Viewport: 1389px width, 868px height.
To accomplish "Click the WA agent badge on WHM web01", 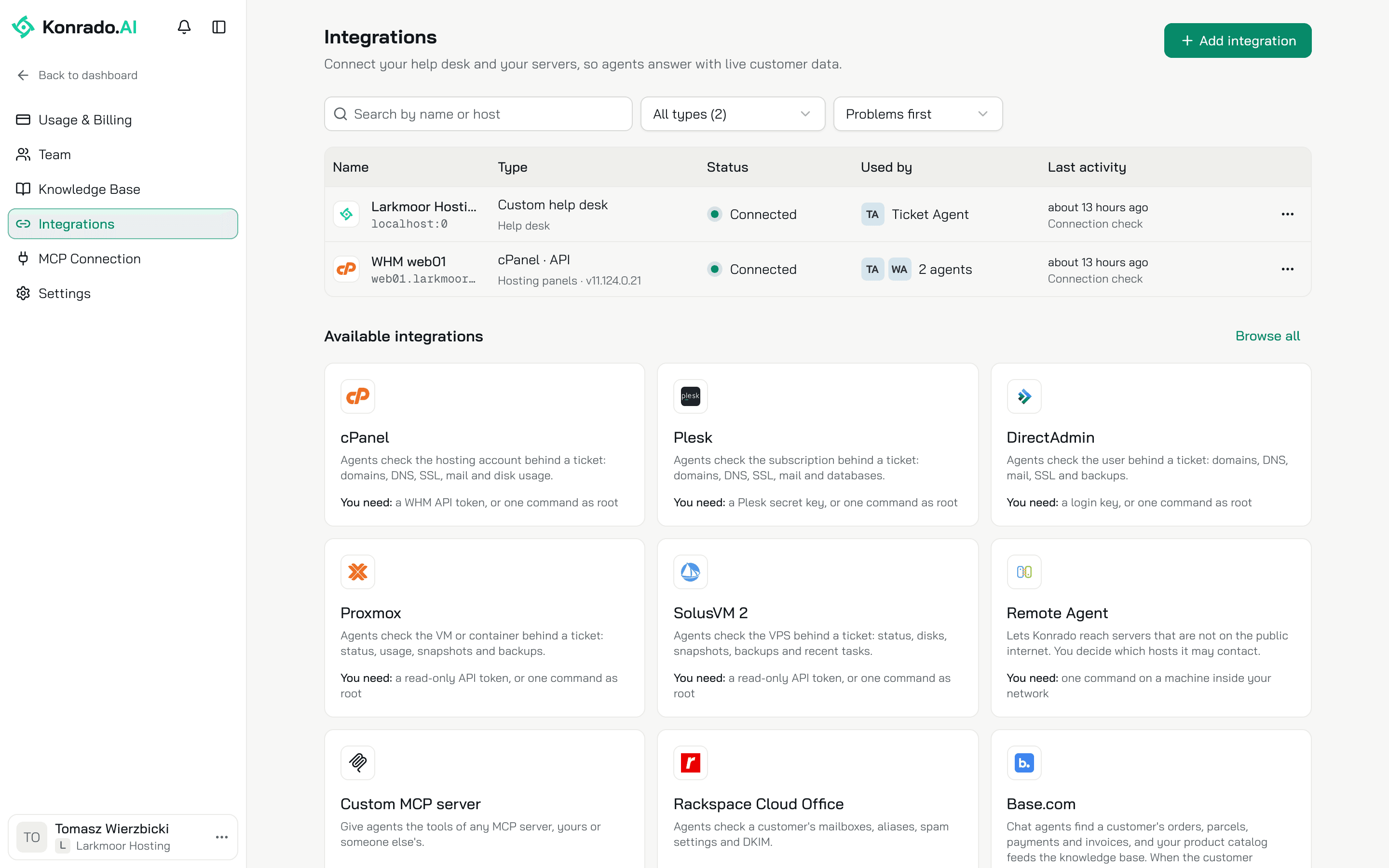I will tap(899, 269).
